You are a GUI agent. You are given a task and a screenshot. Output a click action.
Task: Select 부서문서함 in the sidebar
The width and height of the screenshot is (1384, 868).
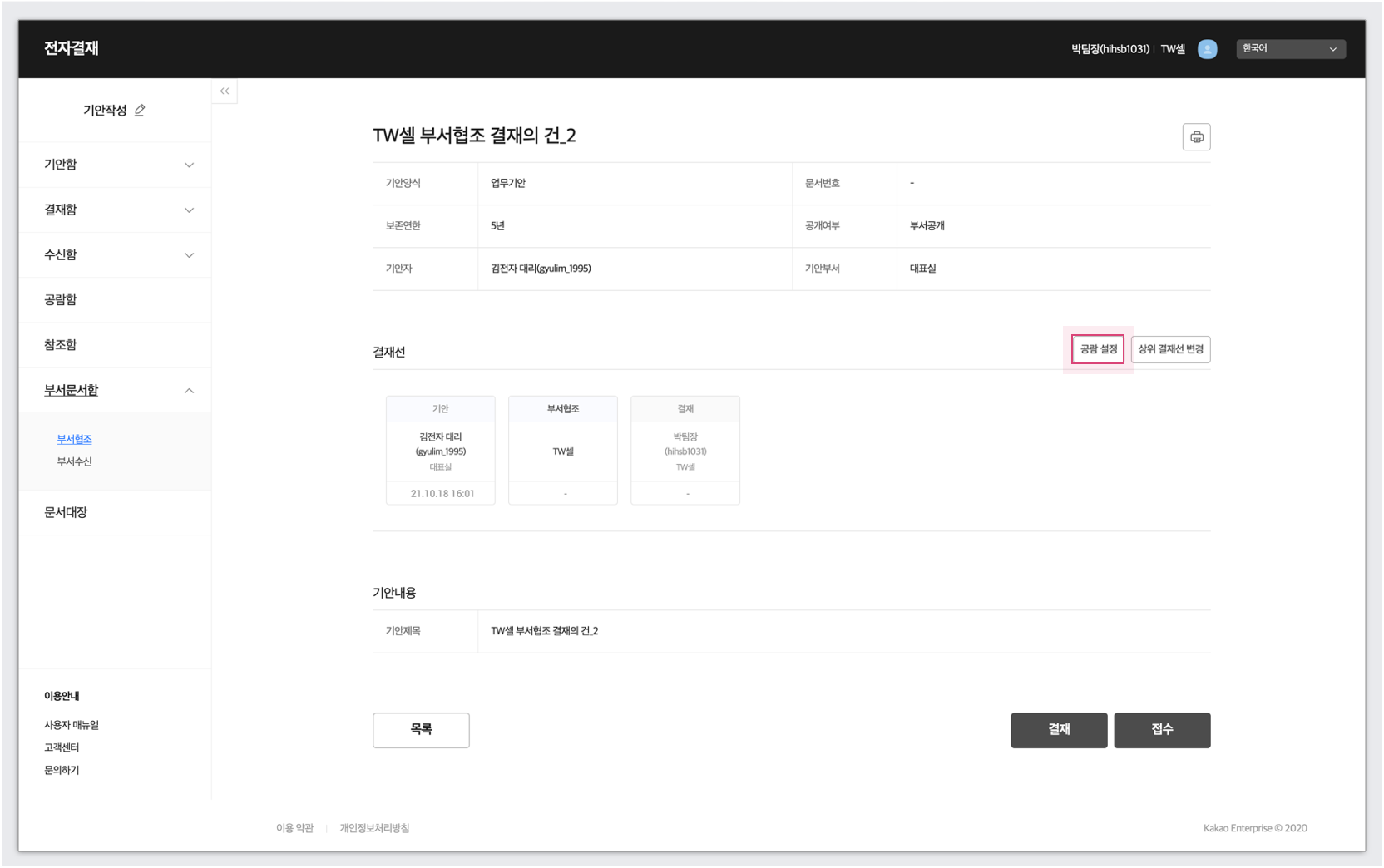click(x=72, y=389)
